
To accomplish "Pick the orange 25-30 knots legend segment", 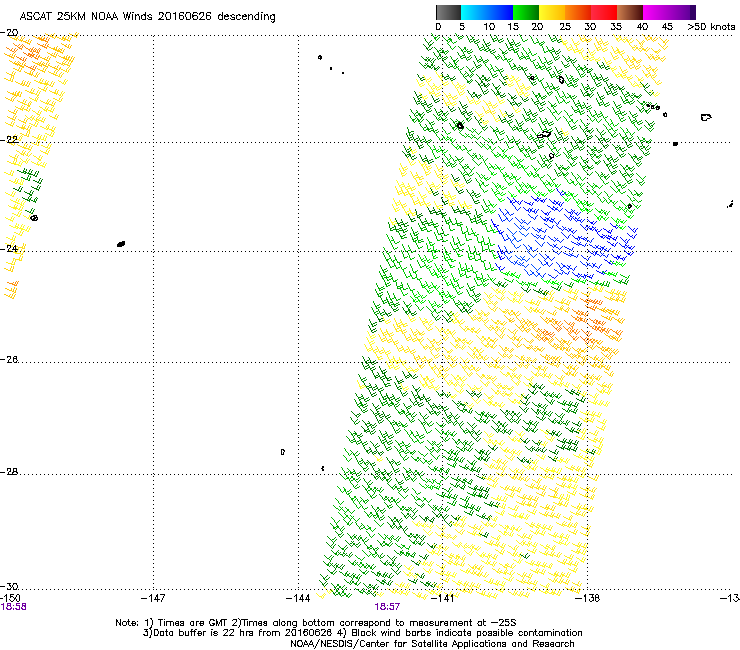I will 578,12.
